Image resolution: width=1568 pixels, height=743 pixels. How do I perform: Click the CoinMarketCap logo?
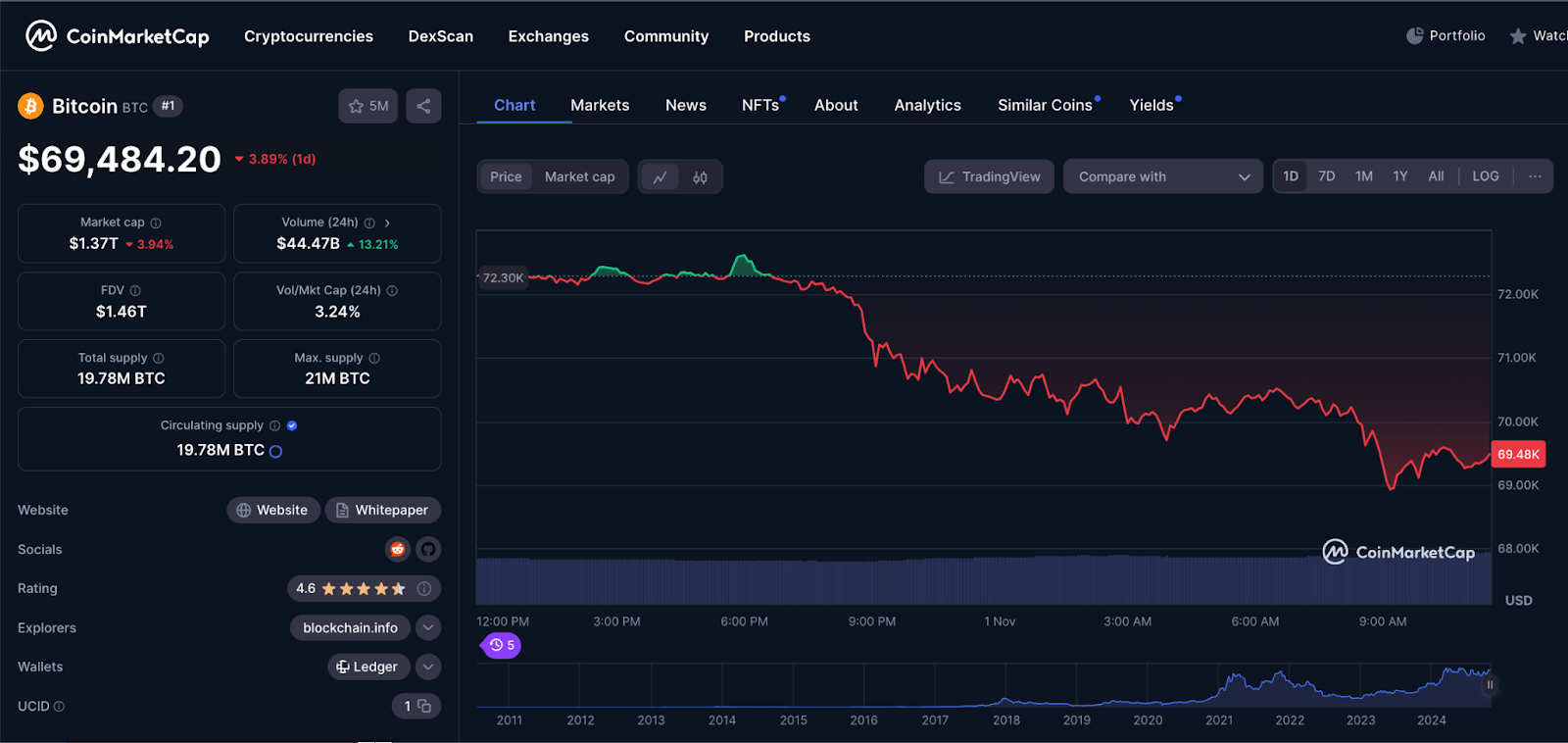(x=118, y=36)
